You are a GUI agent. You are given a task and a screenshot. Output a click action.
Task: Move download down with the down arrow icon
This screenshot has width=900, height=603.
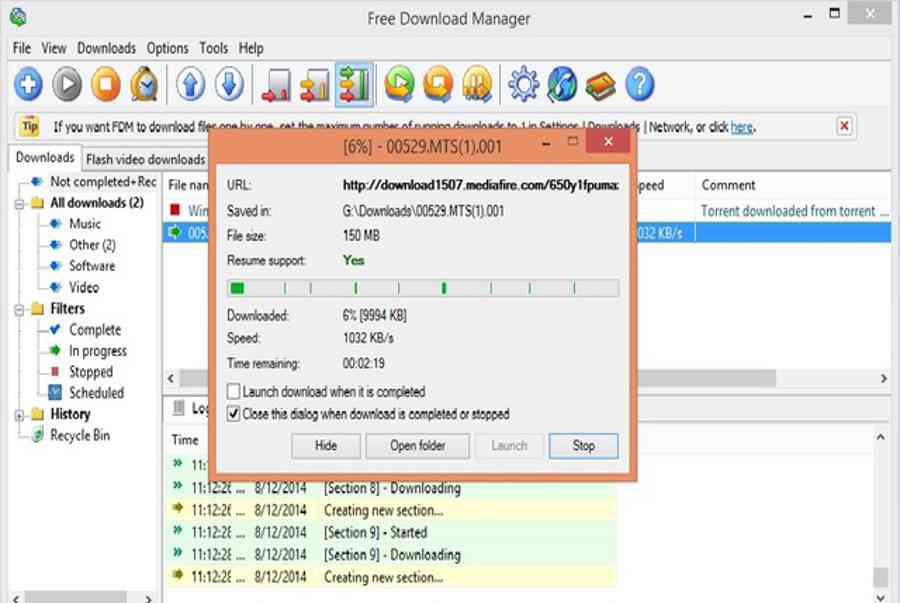tap(230, 84)
